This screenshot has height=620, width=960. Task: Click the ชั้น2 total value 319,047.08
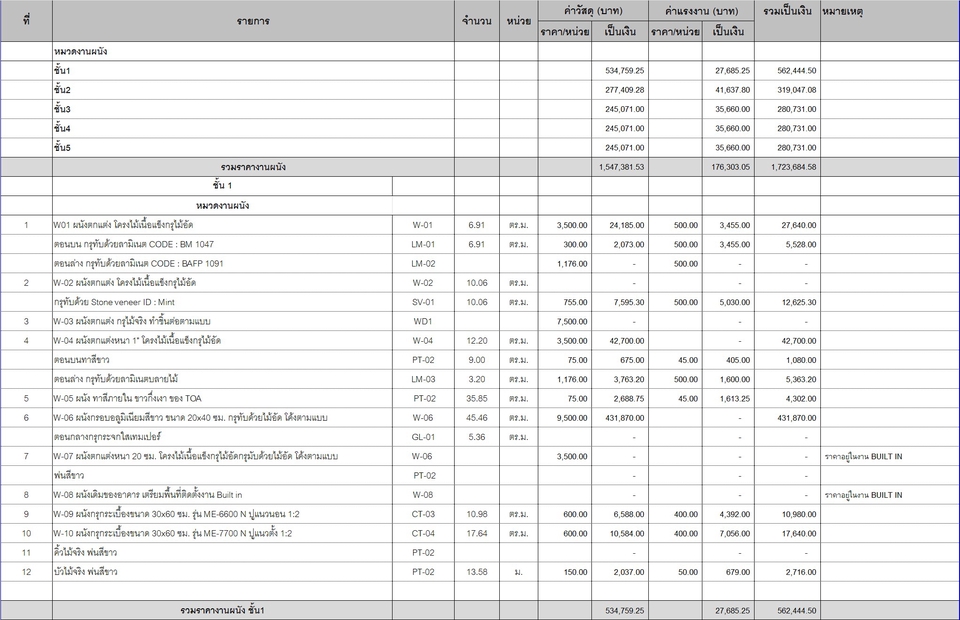pyautogui.click(x=787, y=90)
